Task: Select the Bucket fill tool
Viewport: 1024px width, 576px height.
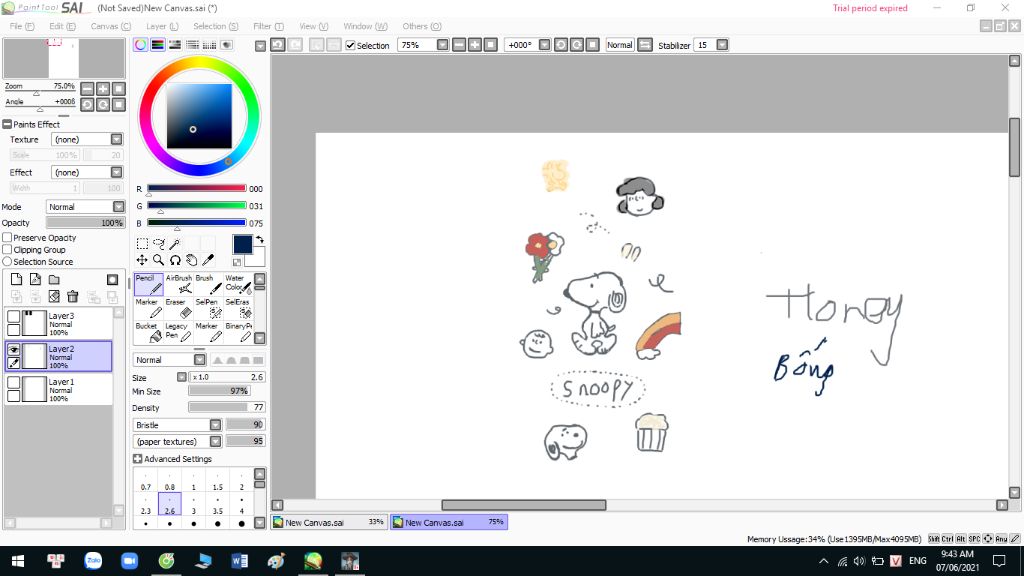Action: pyautogui.click(x=148, y=332)
